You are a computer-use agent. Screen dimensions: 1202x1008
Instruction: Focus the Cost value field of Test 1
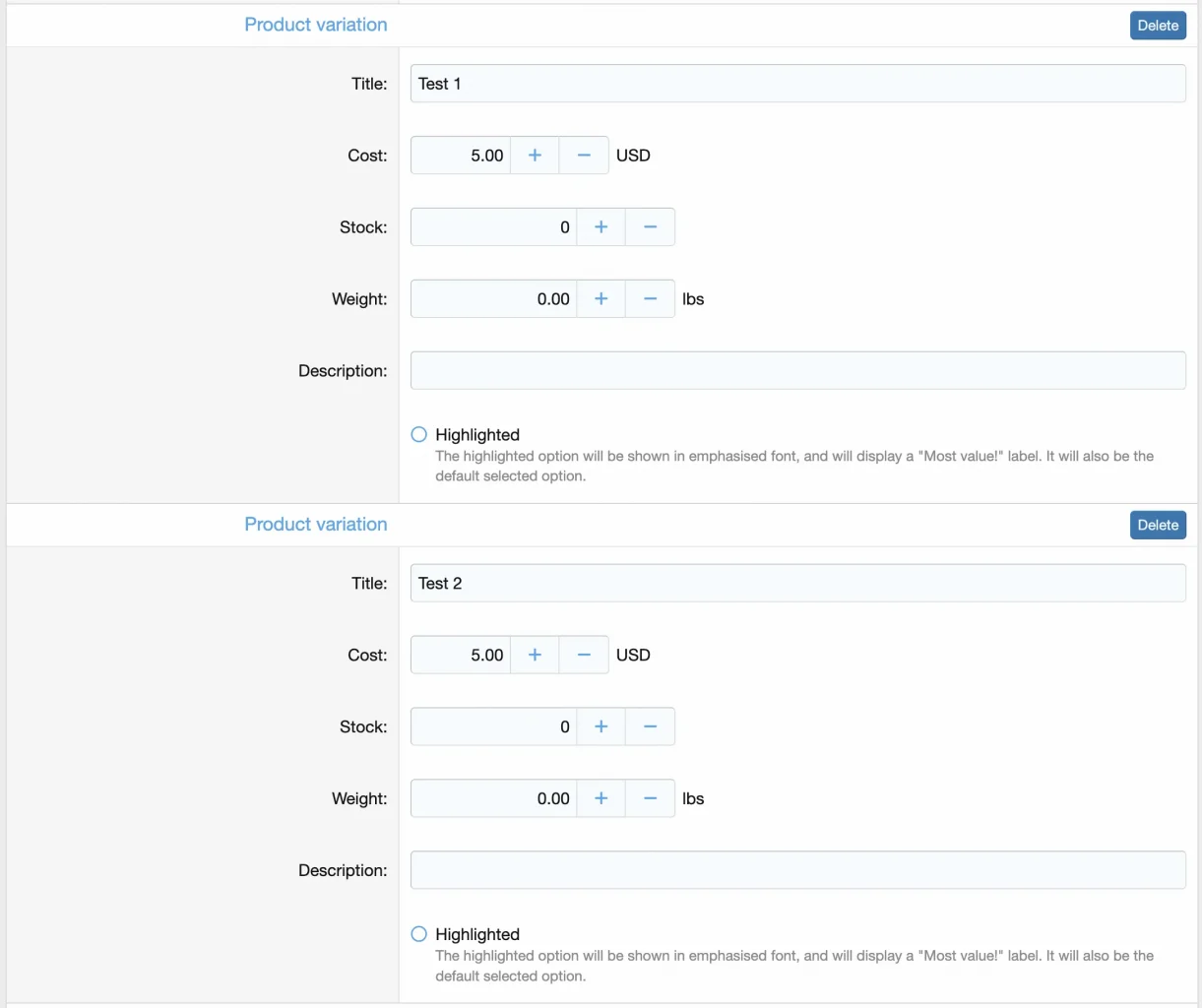pos(461,156)
